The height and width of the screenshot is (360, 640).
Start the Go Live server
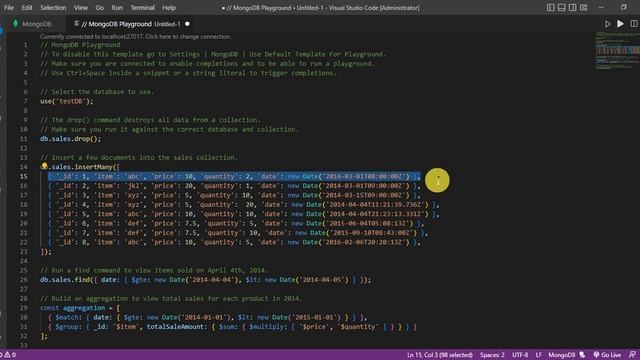(607, 355)
